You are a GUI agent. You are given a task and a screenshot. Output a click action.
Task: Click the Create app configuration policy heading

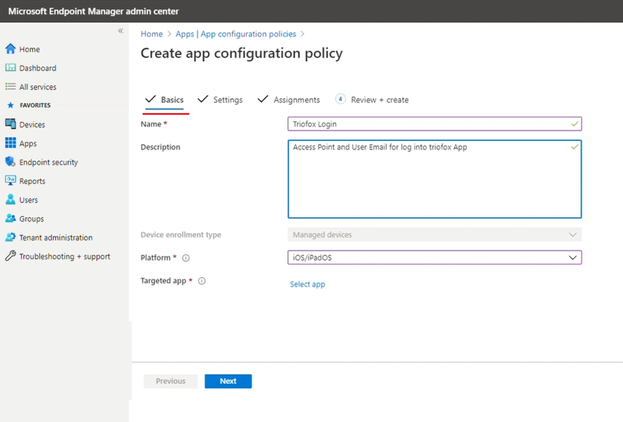click(x=242, y=53)
